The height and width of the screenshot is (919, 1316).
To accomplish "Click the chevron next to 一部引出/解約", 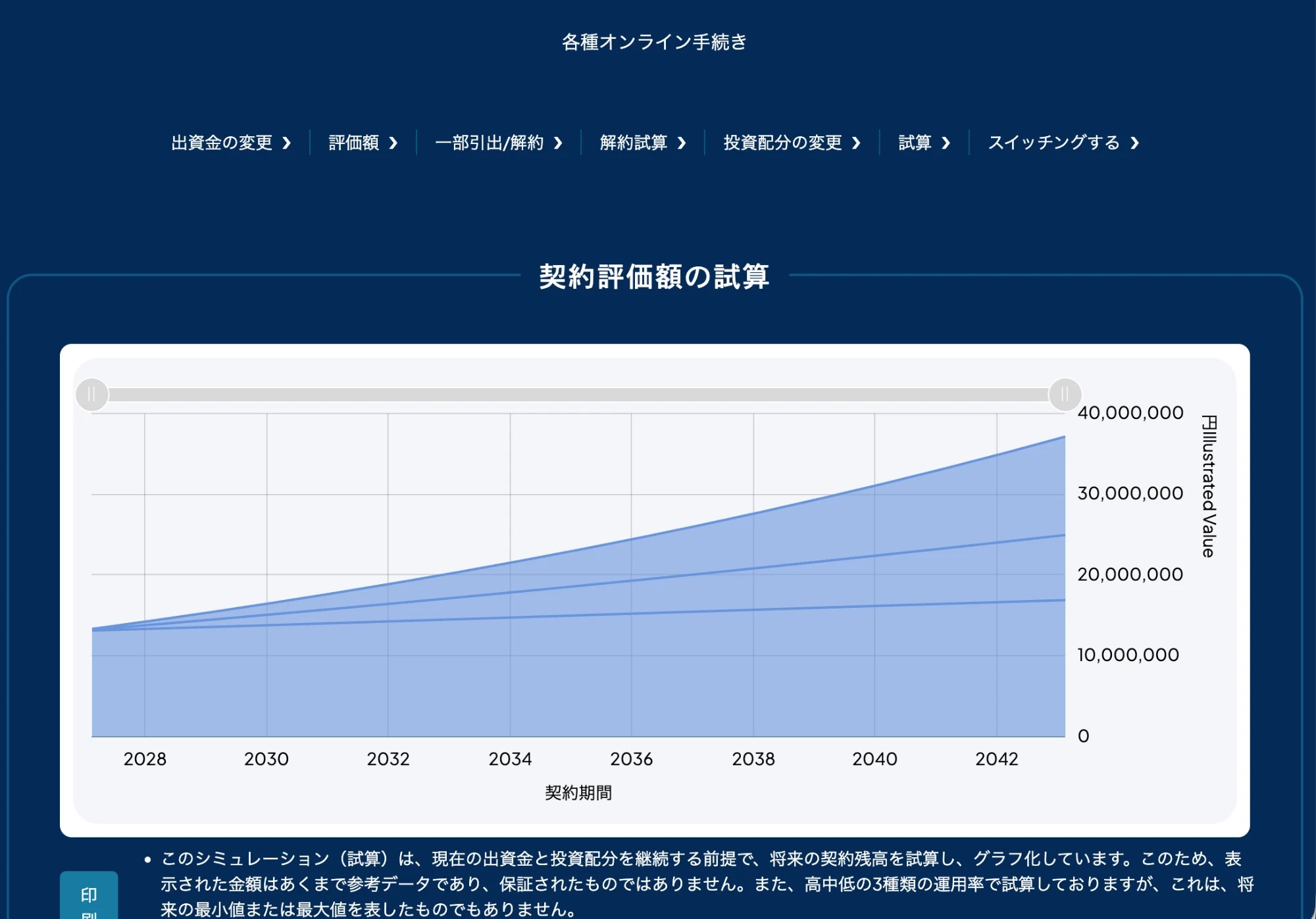I will 558,143.
